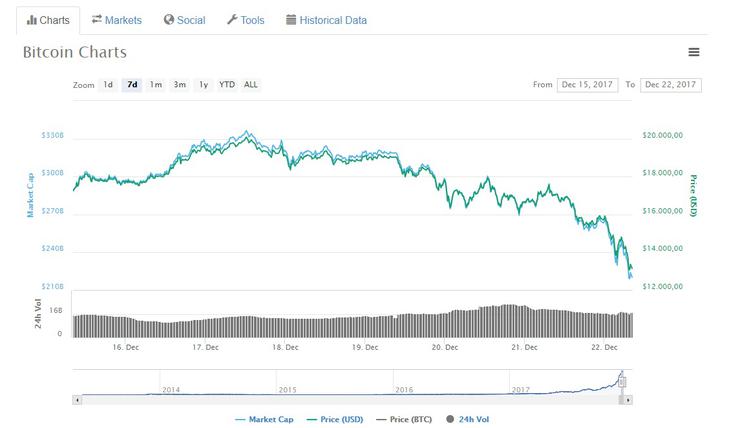Click the navigator scrollbar right arrow
Image resolution: width=736 pixels, height=428 pixels.
(629, 400)
